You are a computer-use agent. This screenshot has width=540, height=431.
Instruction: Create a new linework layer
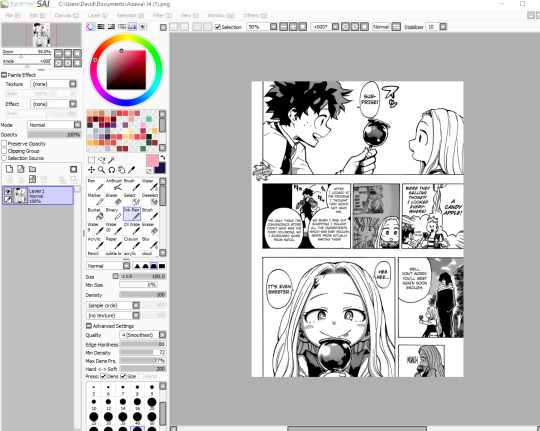pos(21,169)
